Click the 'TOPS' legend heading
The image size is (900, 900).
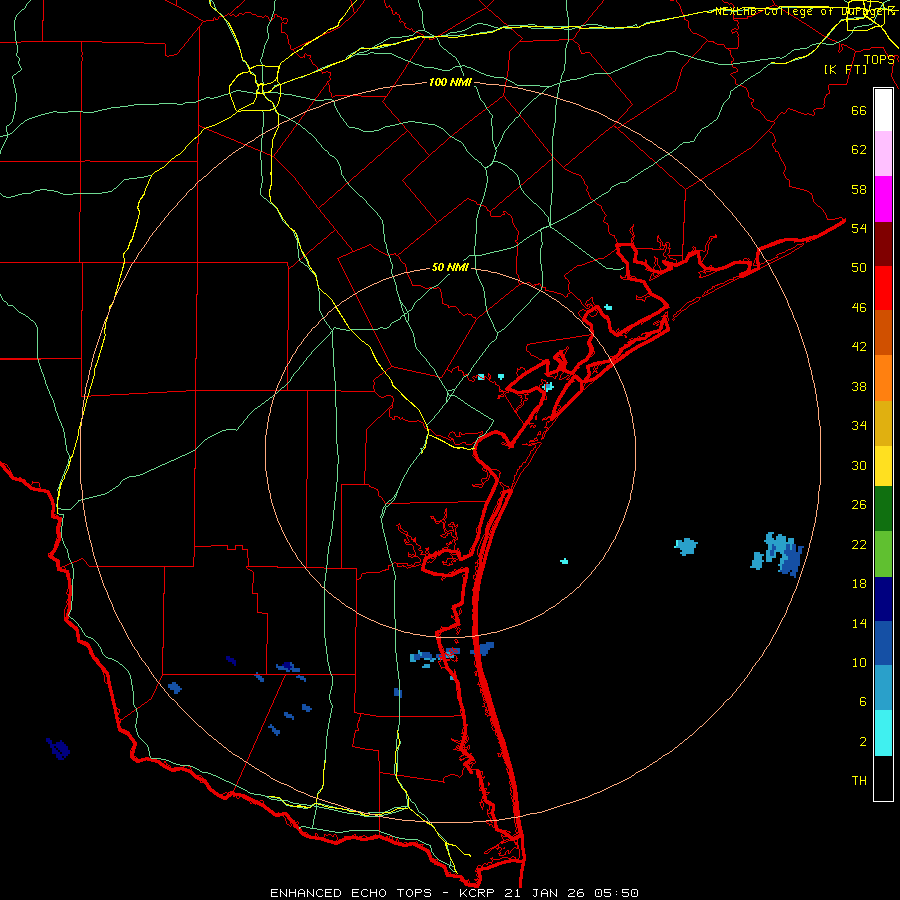(x=878, y=59)
